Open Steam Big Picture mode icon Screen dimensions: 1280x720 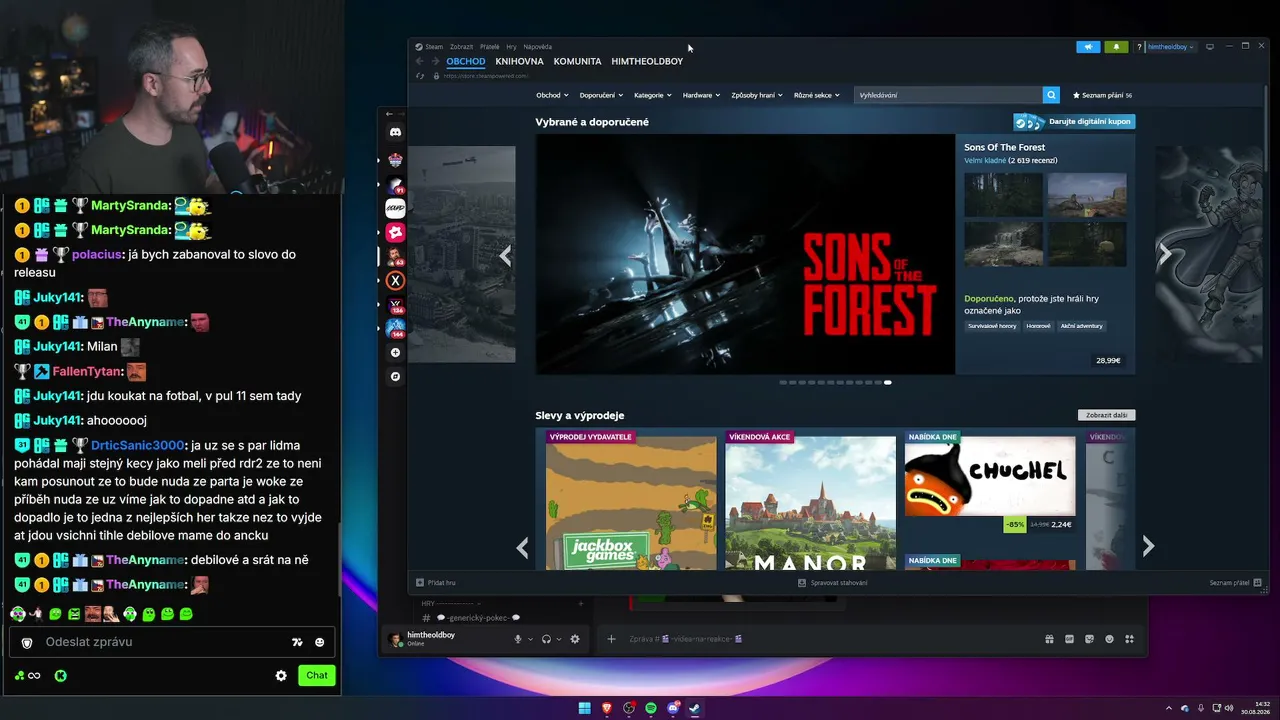coord(1210,47)
